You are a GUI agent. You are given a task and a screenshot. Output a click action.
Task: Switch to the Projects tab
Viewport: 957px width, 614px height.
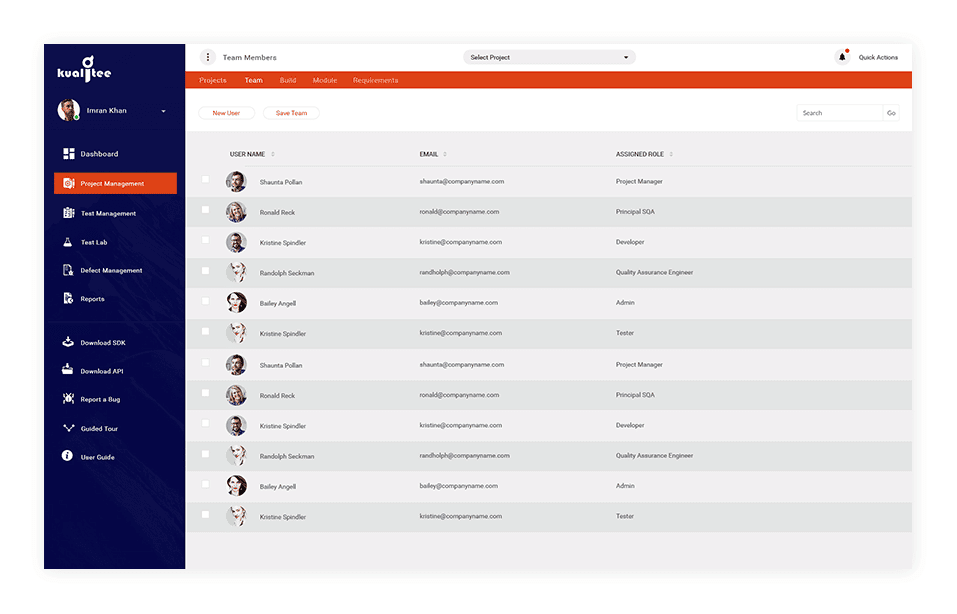212,81
